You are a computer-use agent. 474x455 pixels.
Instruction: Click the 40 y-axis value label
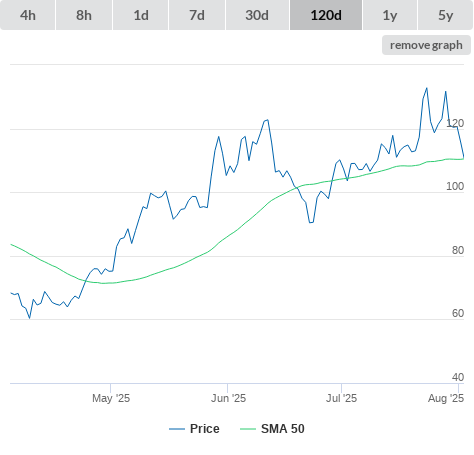point(458,377)
